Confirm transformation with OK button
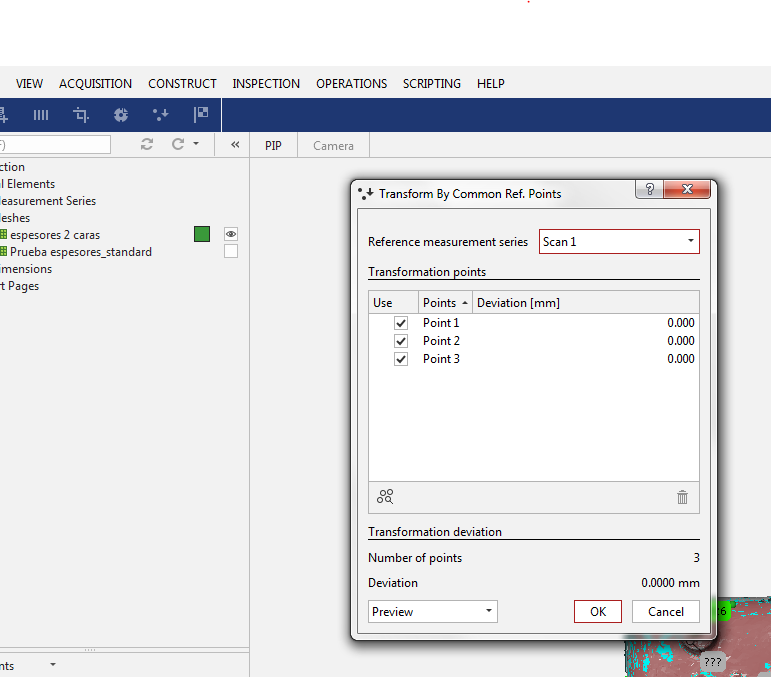The height and width of the screenshot is (677, 771). [597, 611]
